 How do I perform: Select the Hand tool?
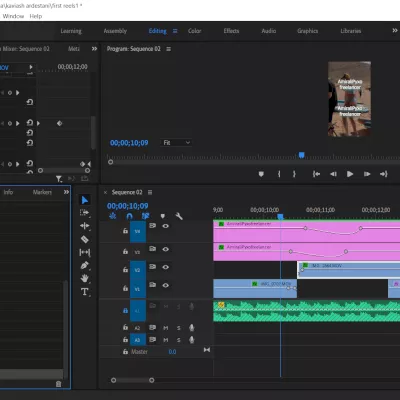point(85,278)
